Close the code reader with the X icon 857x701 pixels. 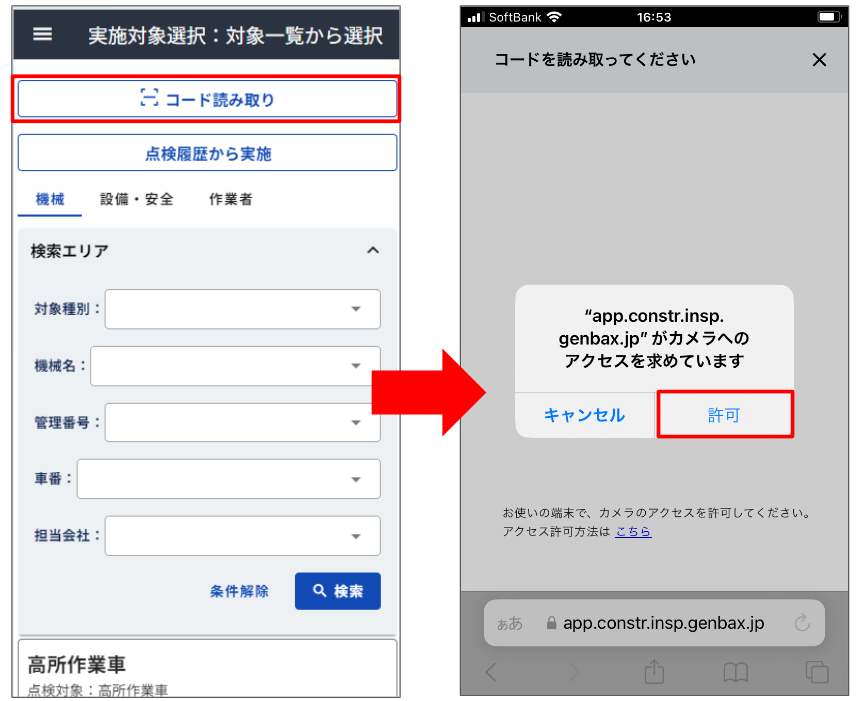tap(819, 60)
